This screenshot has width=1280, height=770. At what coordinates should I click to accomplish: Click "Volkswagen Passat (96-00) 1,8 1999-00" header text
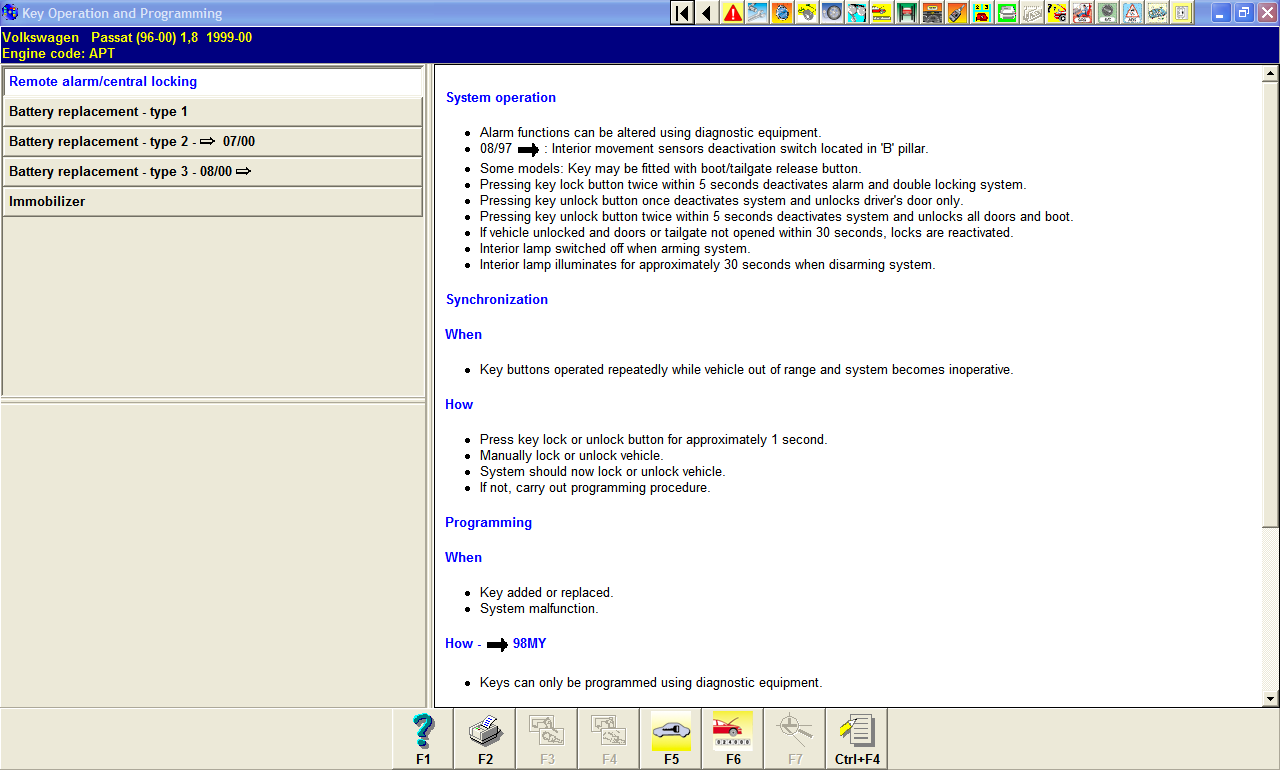(127, 38)
